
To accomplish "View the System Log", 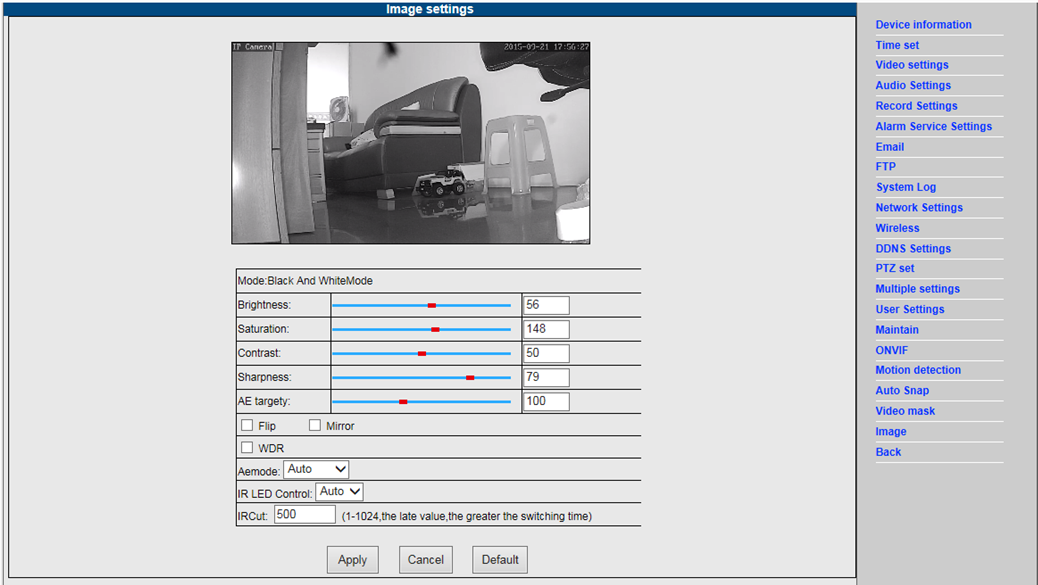I will point(906,187).
